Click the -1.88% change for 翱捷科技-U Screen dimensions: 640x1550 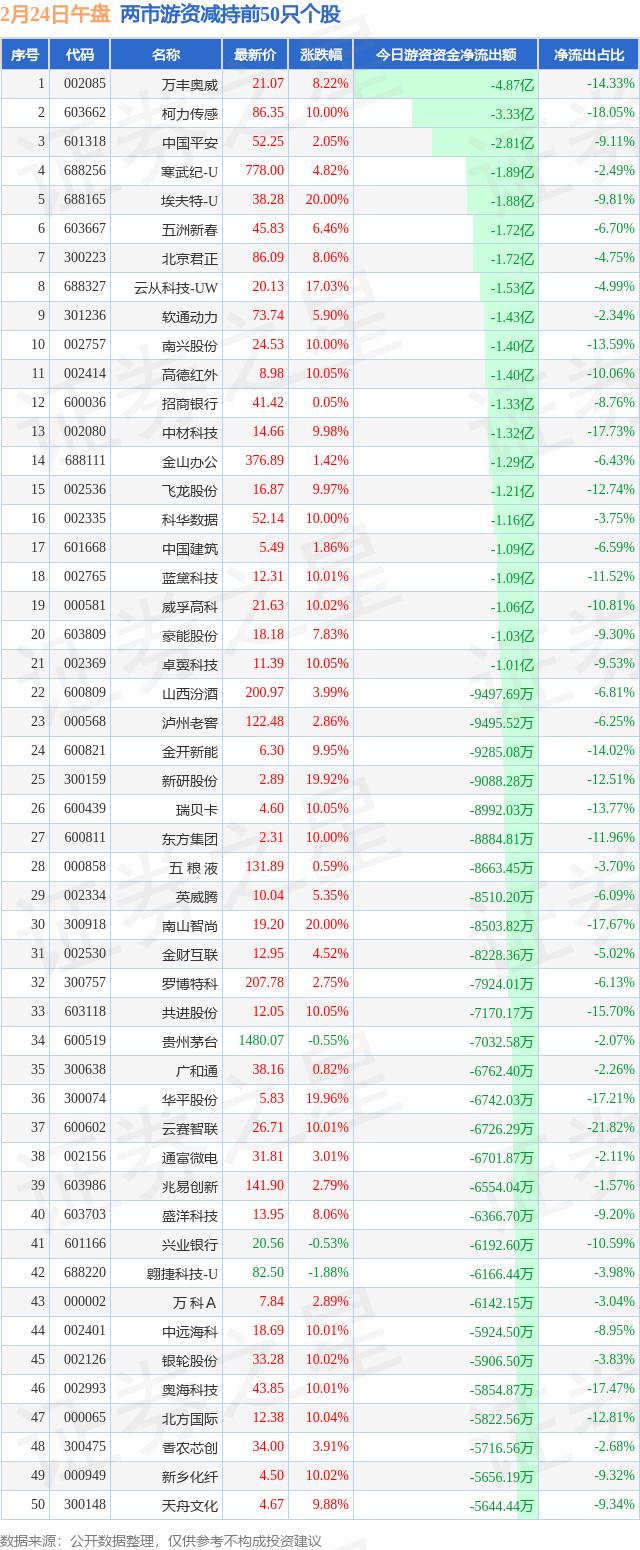330,1273
